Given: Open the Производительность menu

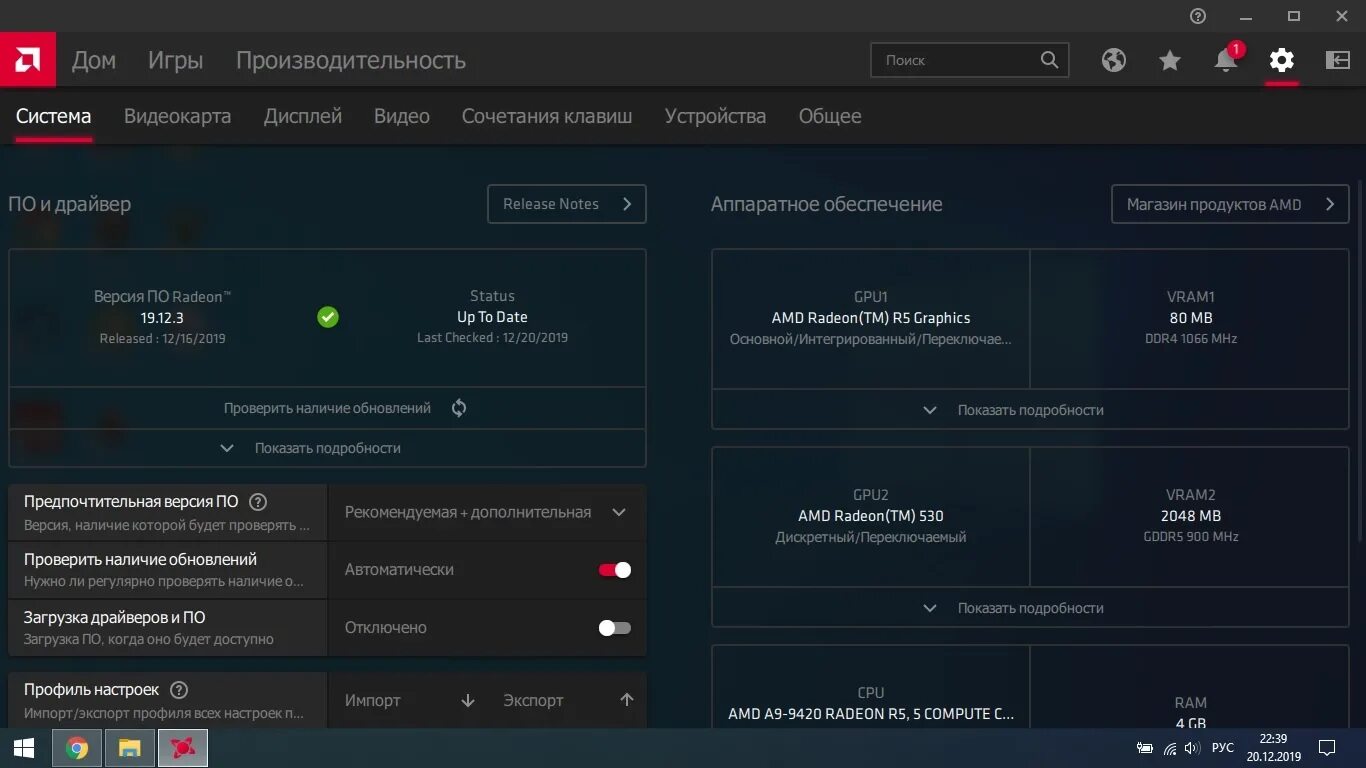Looking at the screenshot, I should pos(351,60).
